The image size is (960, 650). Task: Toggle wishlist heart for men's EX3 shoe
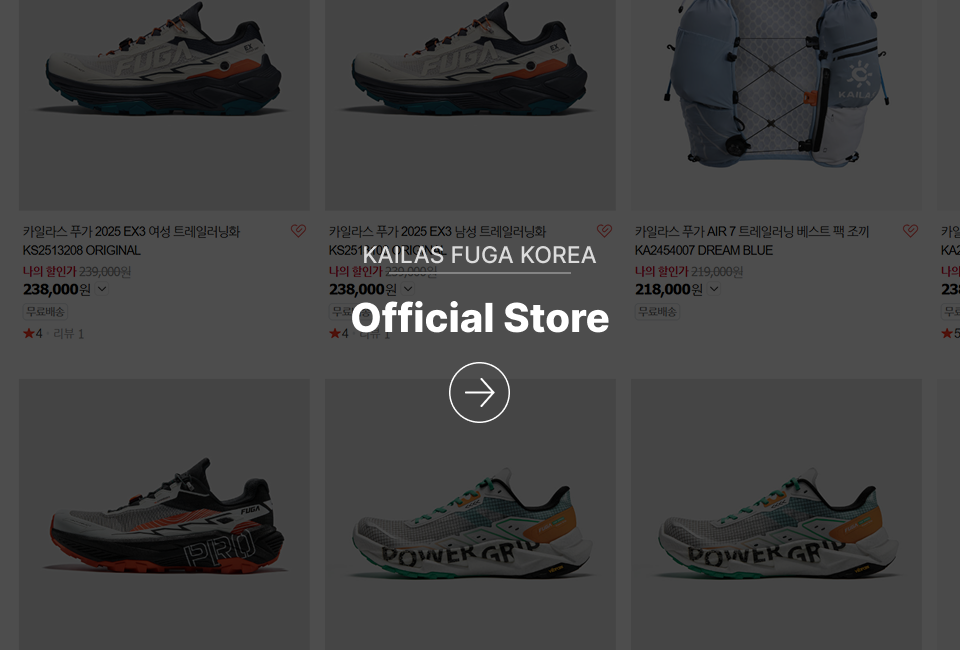(x=604, y=231)
